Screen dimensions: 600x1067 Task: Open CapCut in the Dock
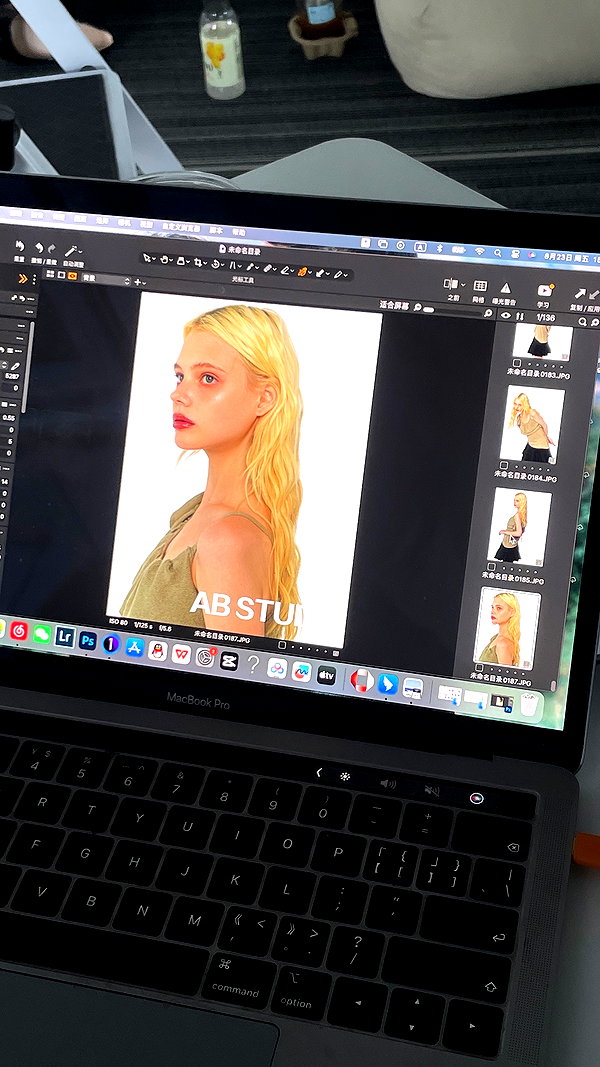(229, 660)
